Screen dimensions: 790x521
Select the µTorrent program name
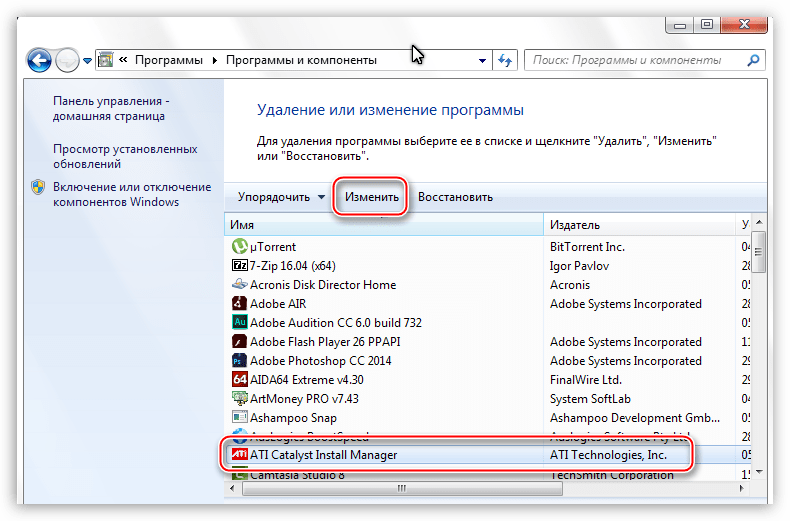[x=273, y=247]
